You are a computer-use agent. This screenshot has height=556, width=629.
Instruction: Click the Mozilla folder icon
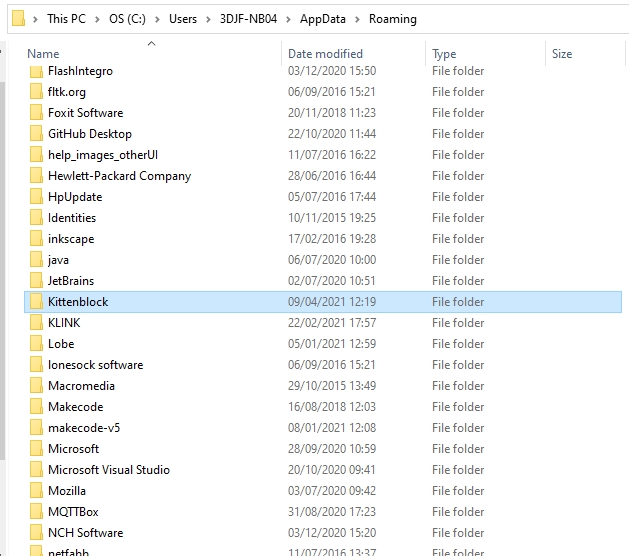click(x=36, y=491)
